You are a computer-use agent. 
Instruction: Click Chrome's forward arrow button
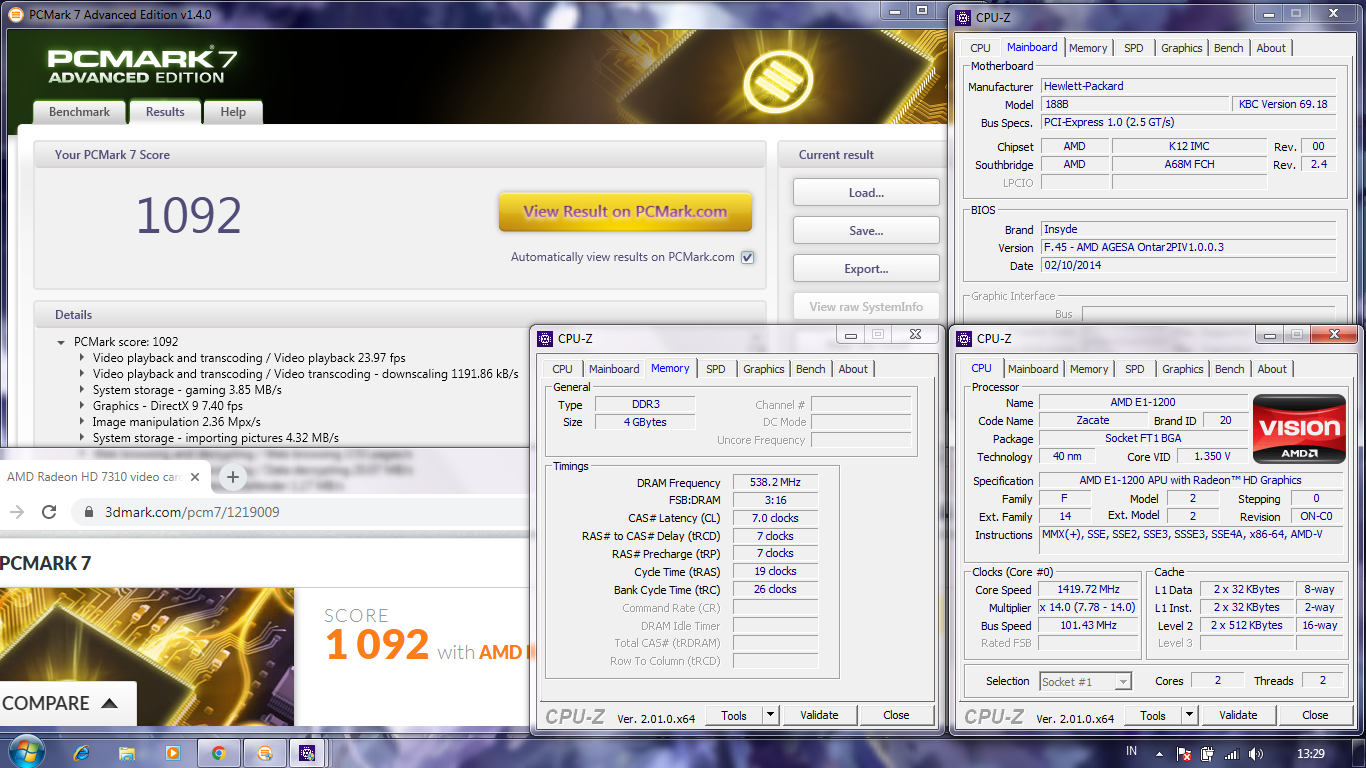16,512
